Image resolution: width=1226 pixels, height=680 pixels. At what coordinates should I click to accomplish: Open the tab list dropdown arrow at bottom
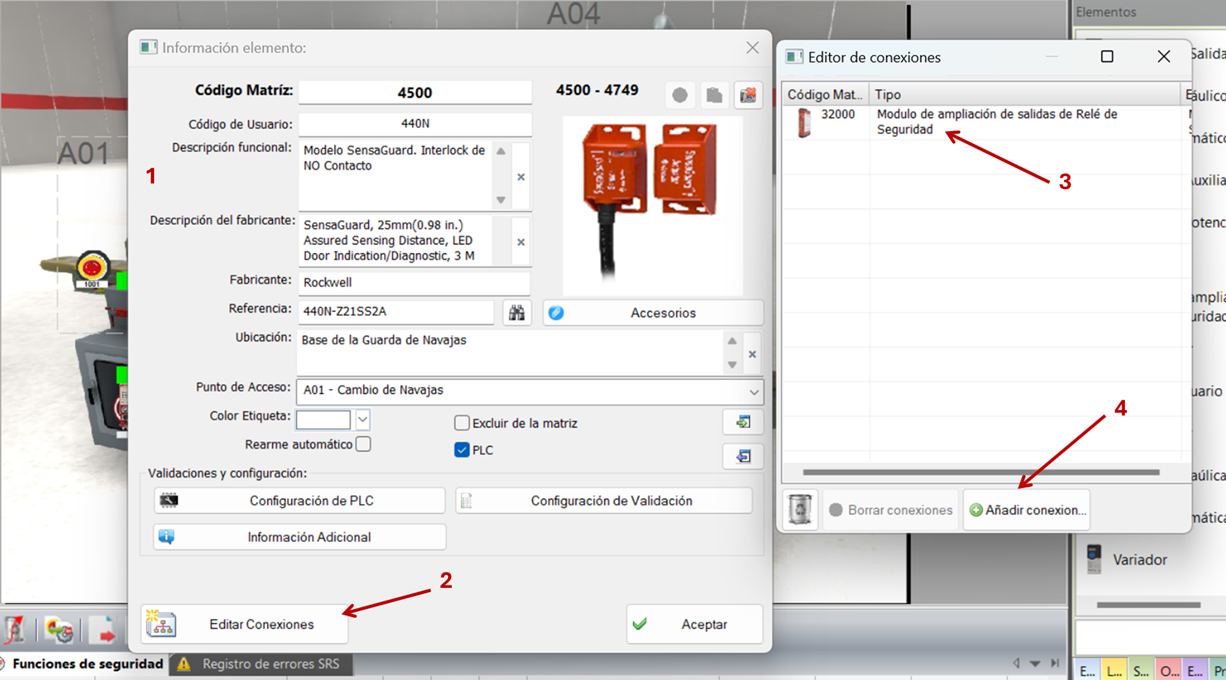click(x=1035, y=663)
